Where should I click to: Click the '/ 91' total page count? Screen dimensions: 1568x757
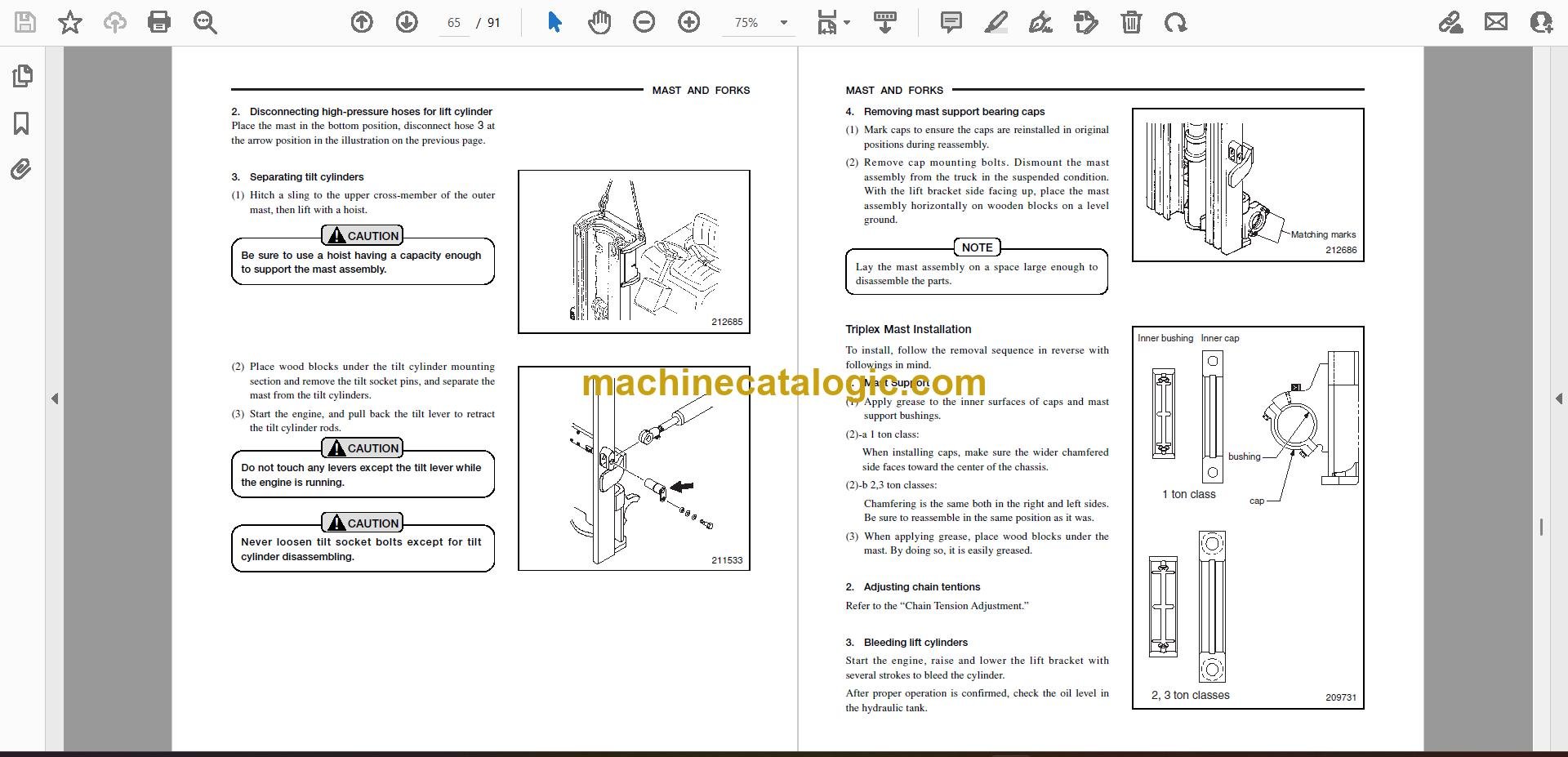[488, 23]
